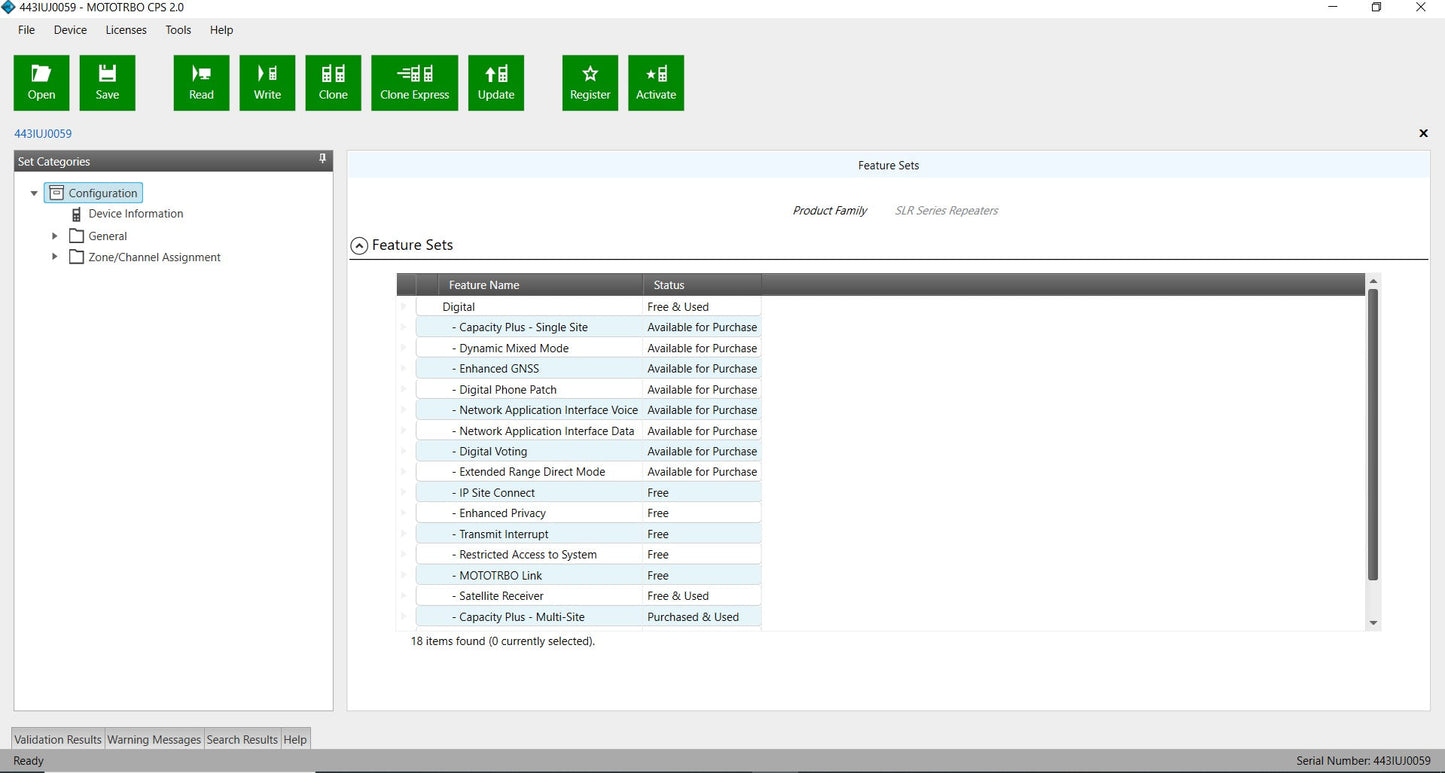Expand the Zone/Channel Assignment arrow
The width and height of the screenshot is (1445, 773).
[55, 257]
